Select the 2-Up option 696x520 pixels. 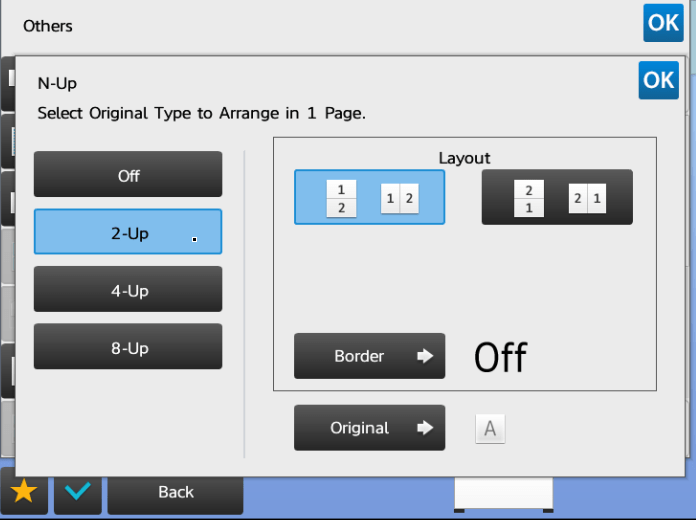coord(128,231)
